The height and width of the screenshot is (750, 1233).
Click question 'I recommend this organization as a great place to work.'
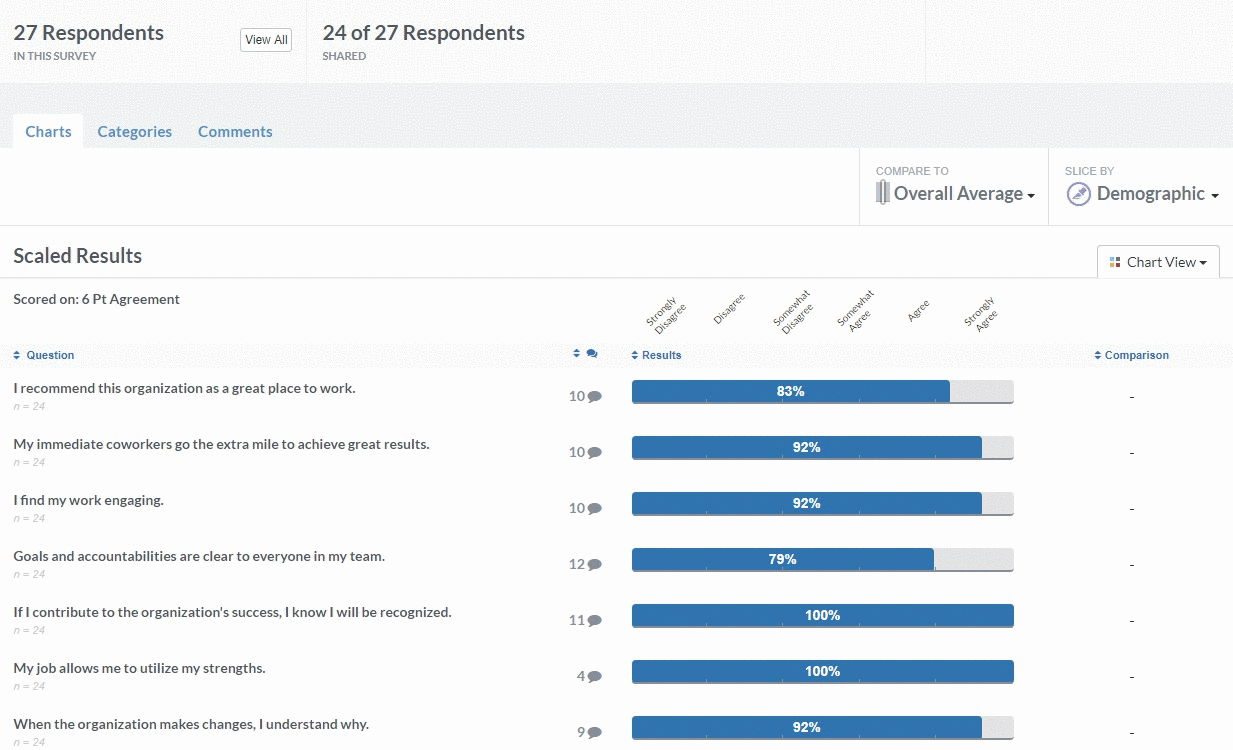click(184, 388)
